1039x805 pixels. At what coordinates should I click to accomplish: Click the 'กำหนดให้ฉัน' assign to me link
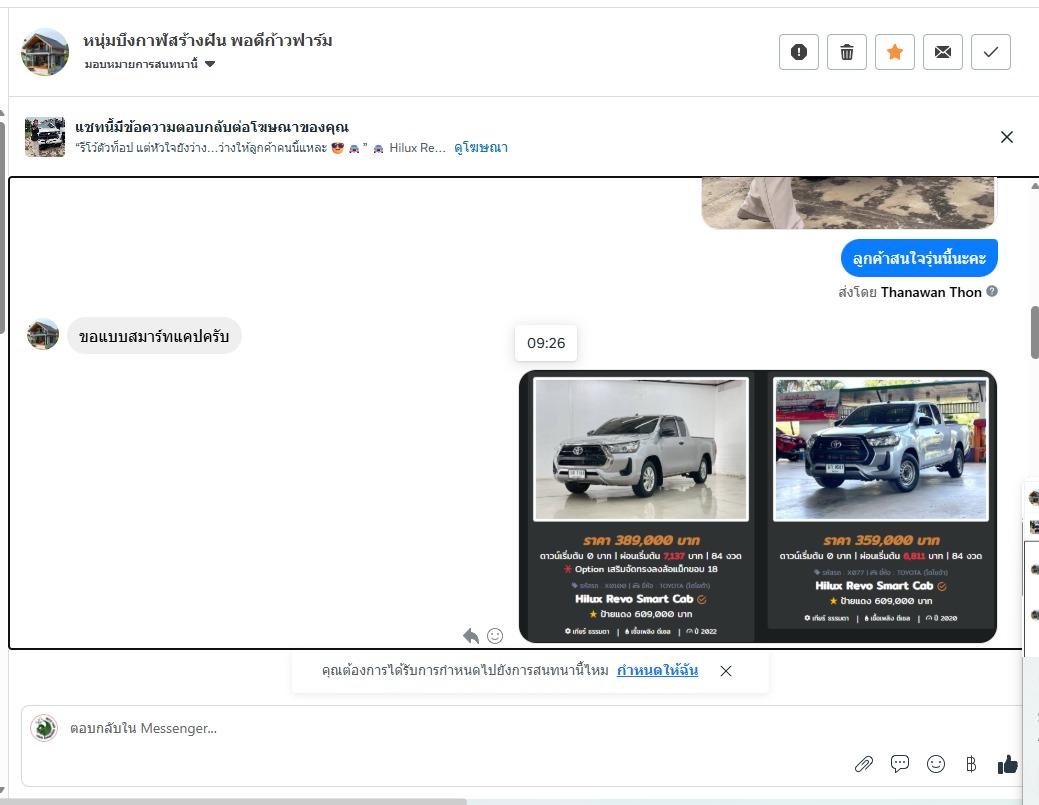pyautogui.click(x=657, y=671)
